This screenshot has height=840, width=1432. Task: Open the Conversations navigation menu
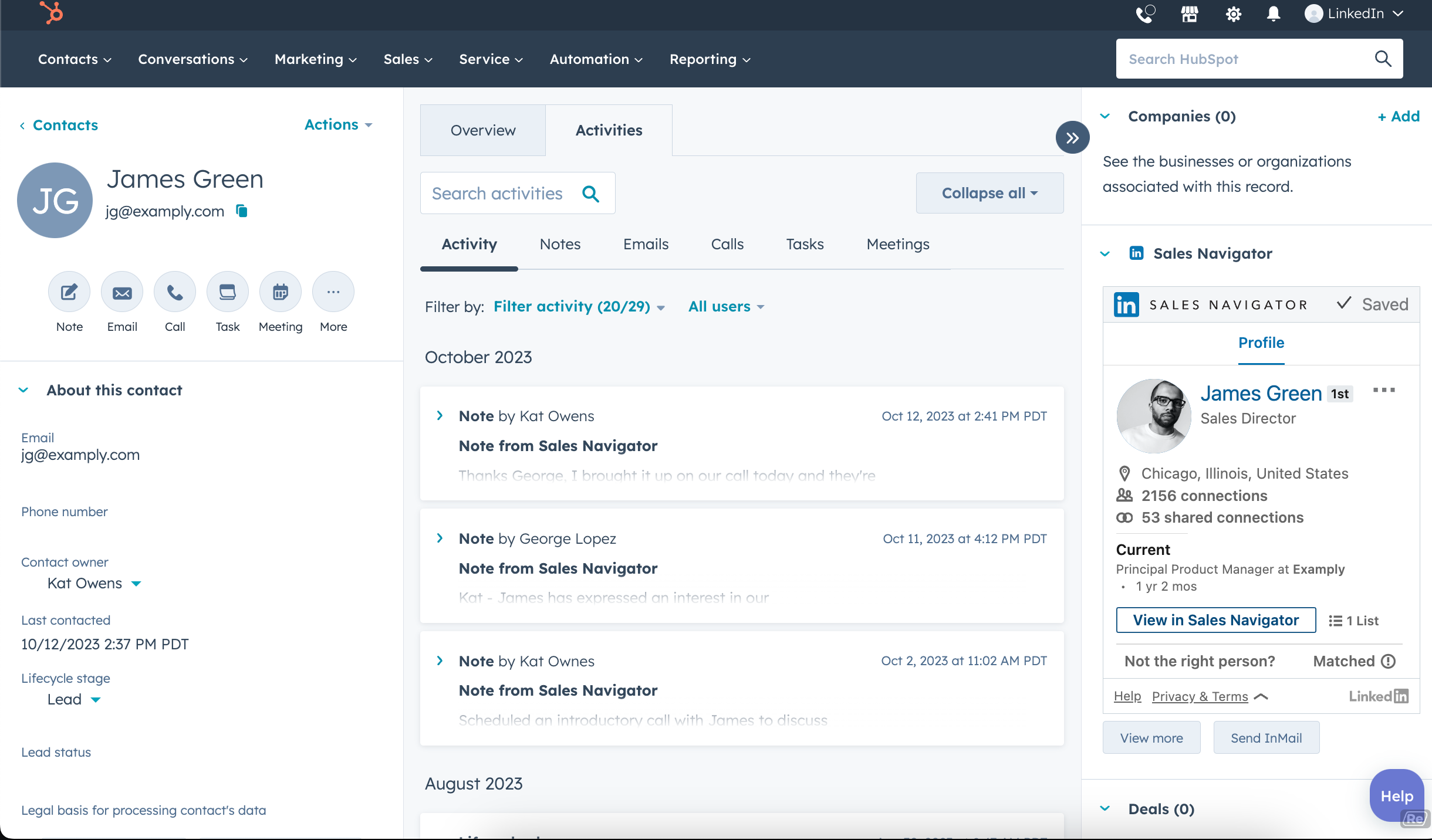pos(193,59)
